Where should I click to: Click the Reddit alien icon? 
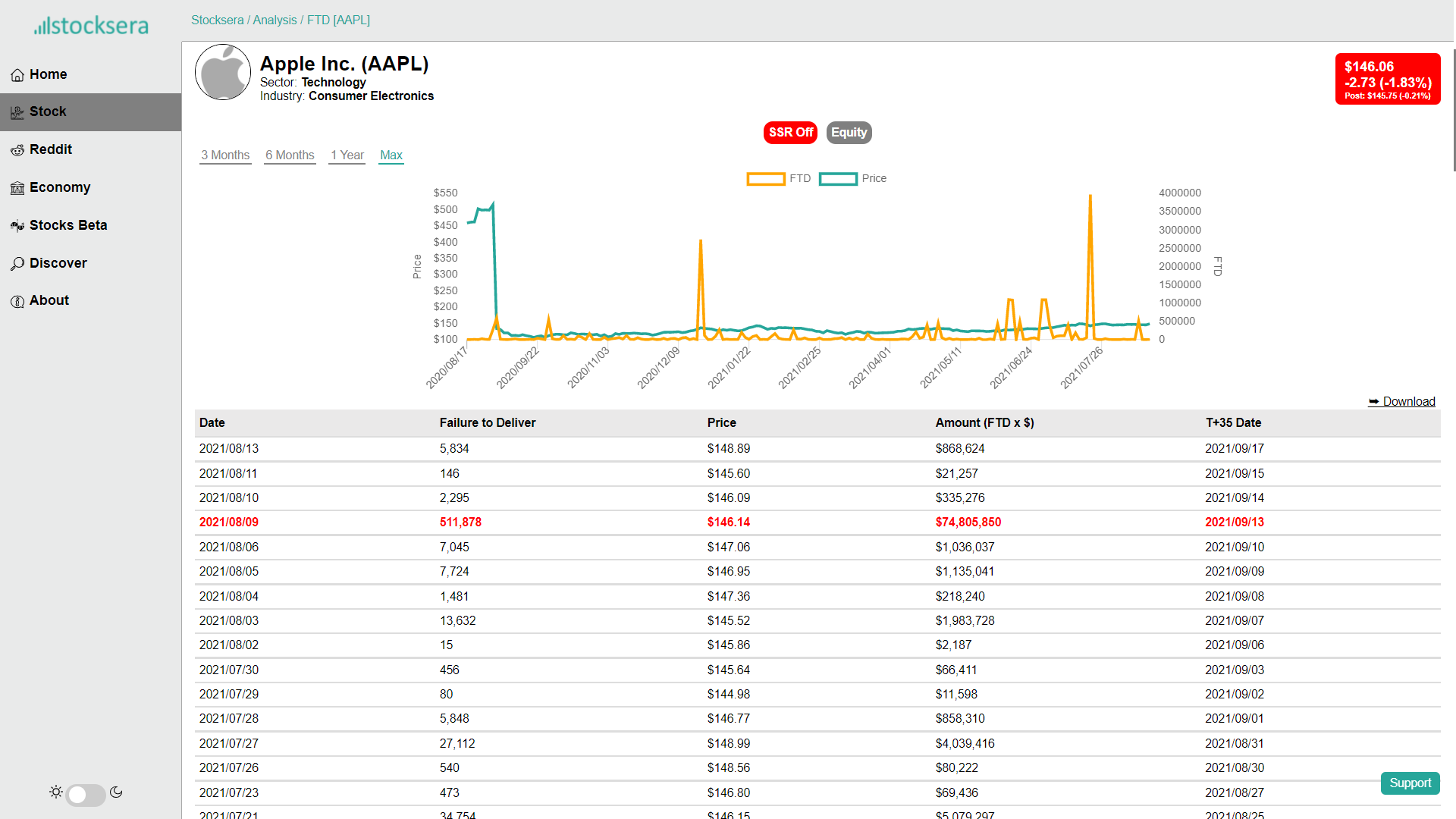click(x=17, y=150)
